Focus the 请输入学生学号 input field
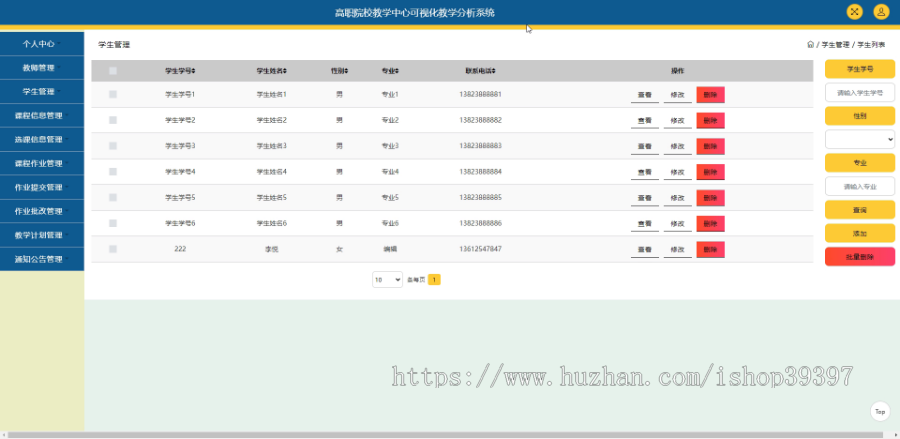Image resolution: width=900 pixels, height=439 pixels. [860, 92]
